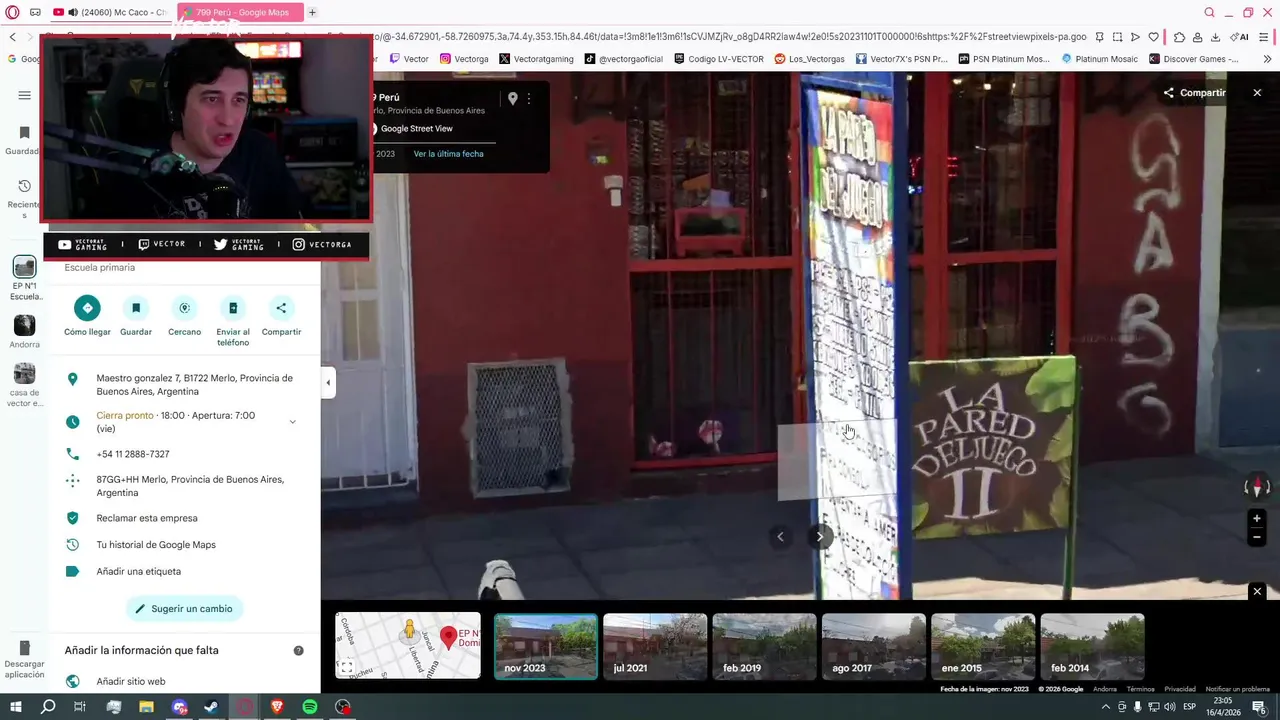Click location pin icon in Street View card
The height and width of the screenshot is (720, 1280).
512,98
